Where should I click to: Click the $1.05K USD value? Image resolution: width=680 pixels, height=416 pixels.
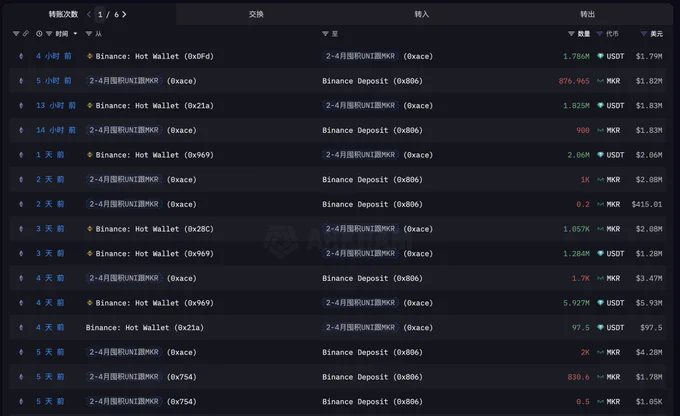point(649,402)
